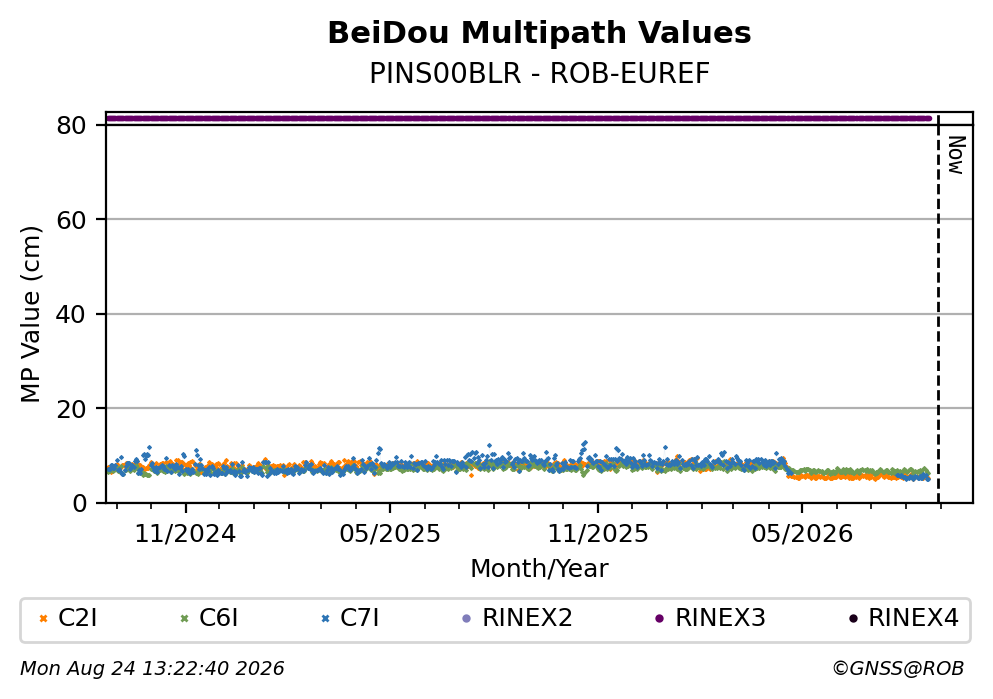
Task: Click the C6I green legend marker
Action: tap(184, 619)
